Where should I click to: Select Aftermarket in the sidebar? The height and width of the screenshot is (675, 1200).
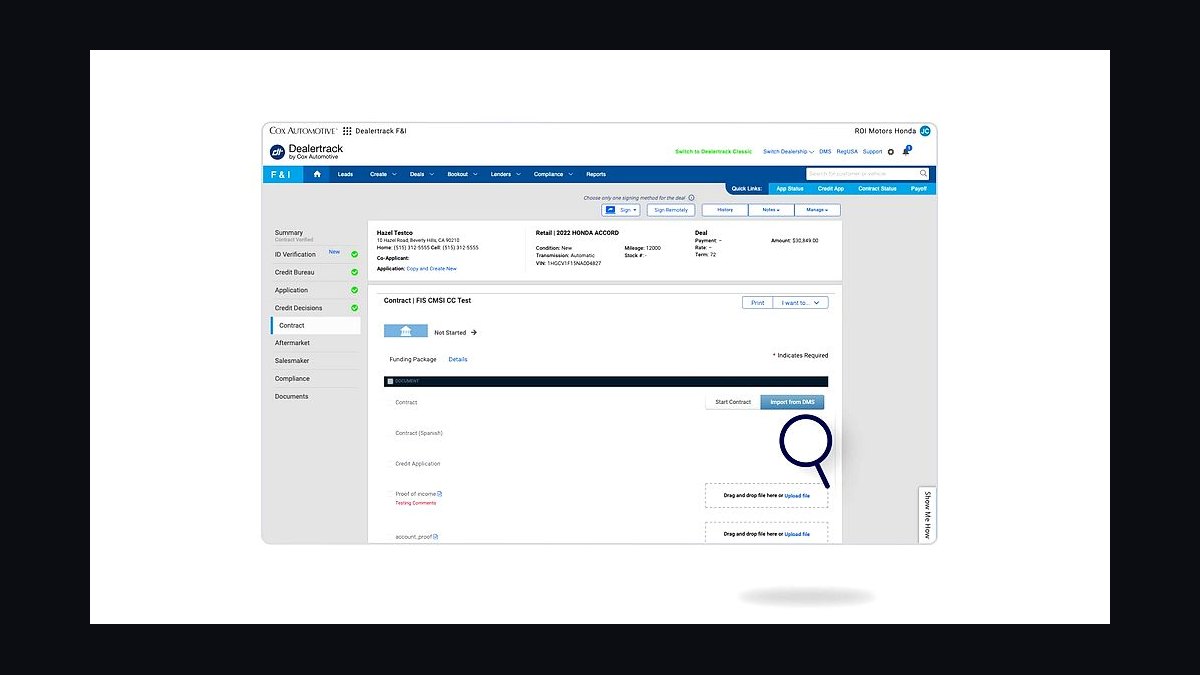[292, 343]
